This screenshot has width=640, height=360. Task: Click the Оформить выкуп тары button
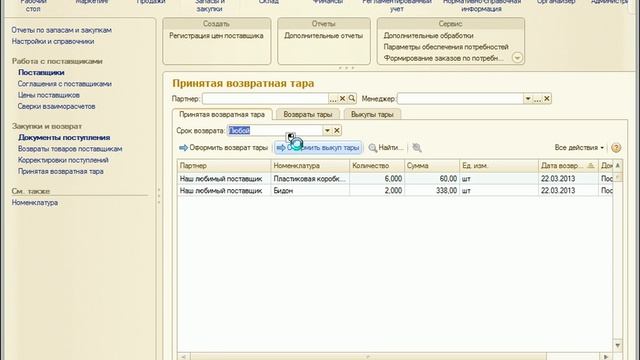(x=318, y=148)
